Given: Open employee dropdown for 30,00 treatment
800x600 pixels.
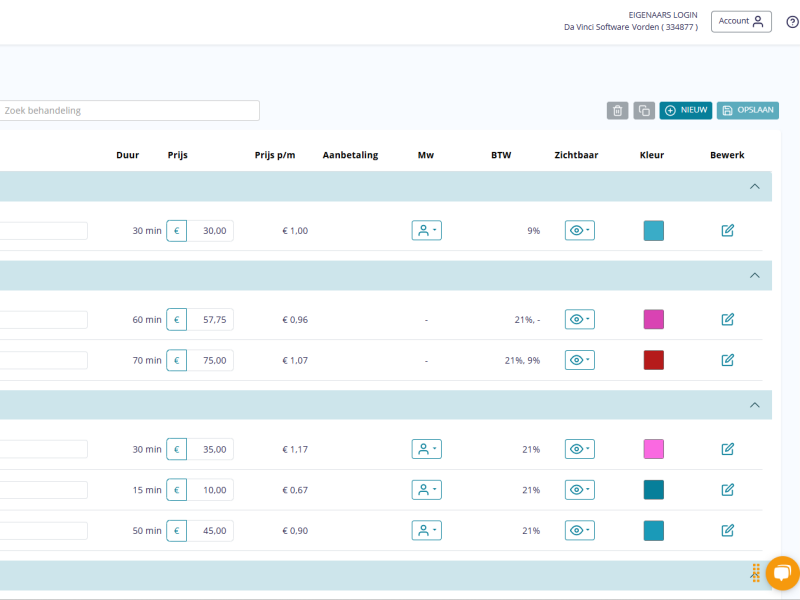Looking at the screenshot, I should (427, 230).
